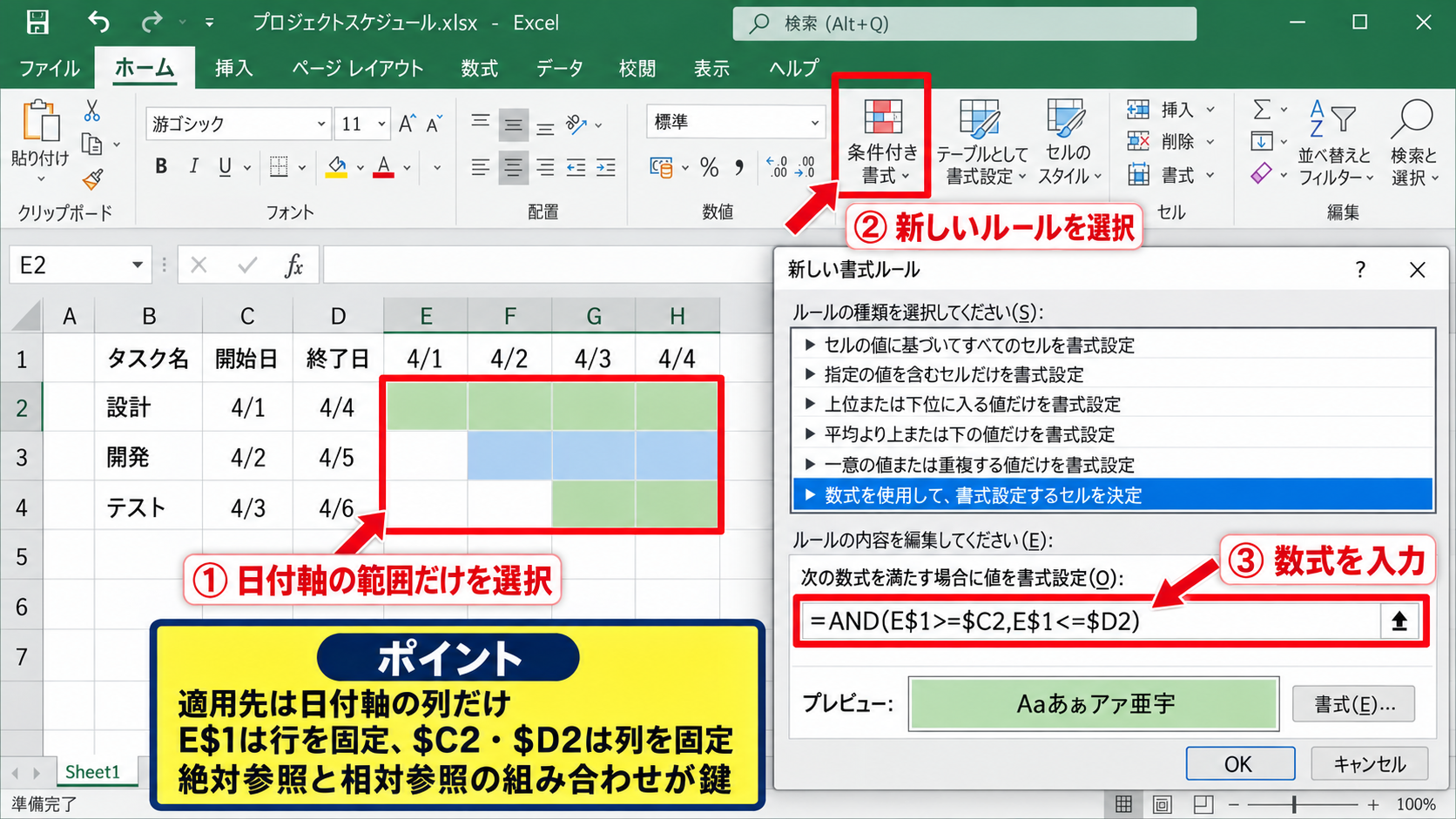Activate the format painter brush
1456x819 pixels.
point(92,178)
